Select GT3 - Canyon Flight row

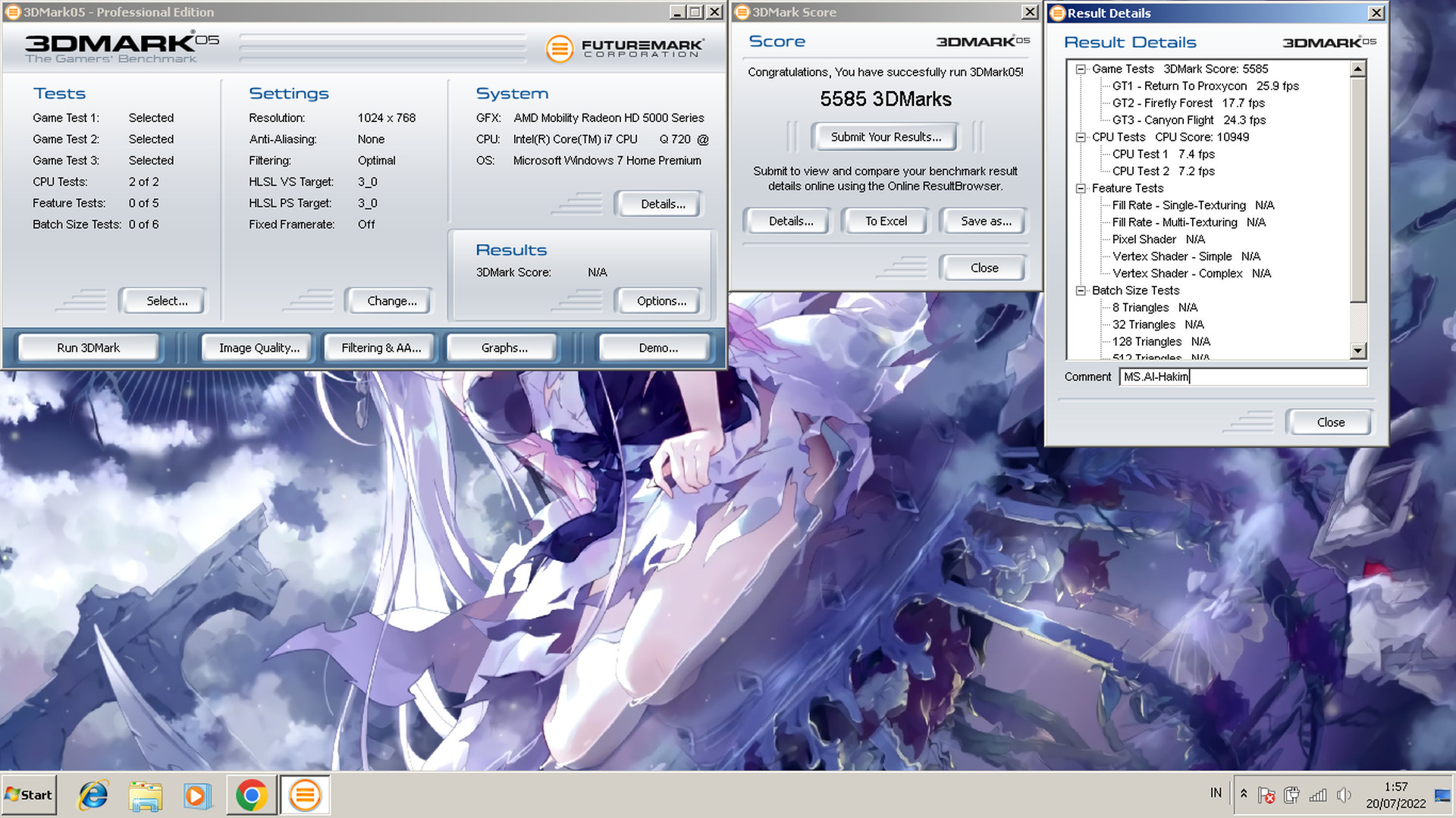[x=1189, y=121]
